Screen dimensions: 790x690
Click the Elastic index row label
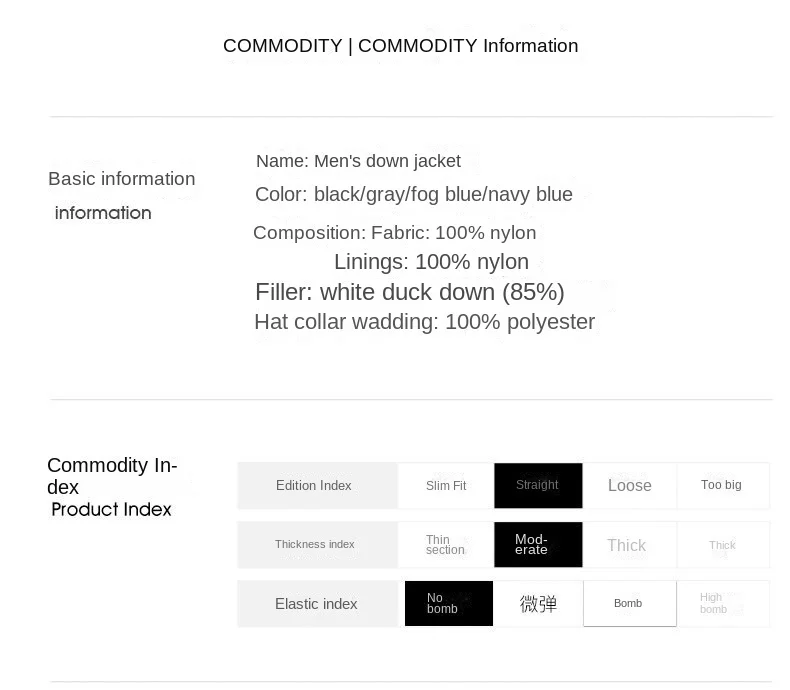point(316,604)
